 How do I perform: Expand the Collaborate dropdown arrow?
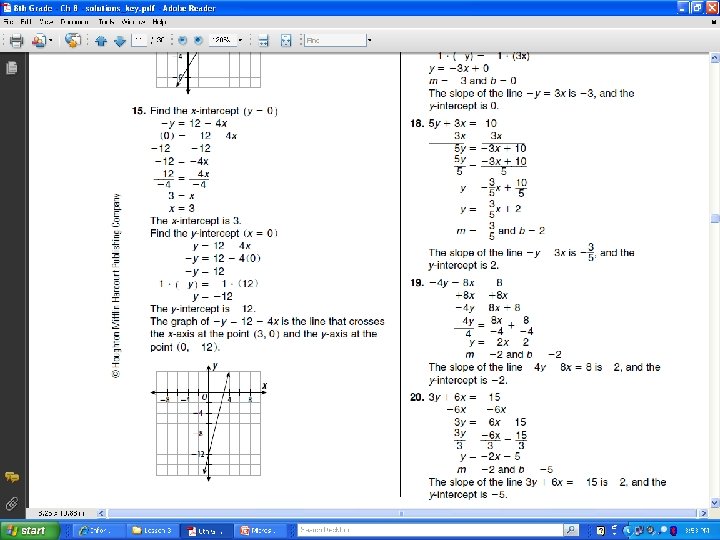(51, 40)
